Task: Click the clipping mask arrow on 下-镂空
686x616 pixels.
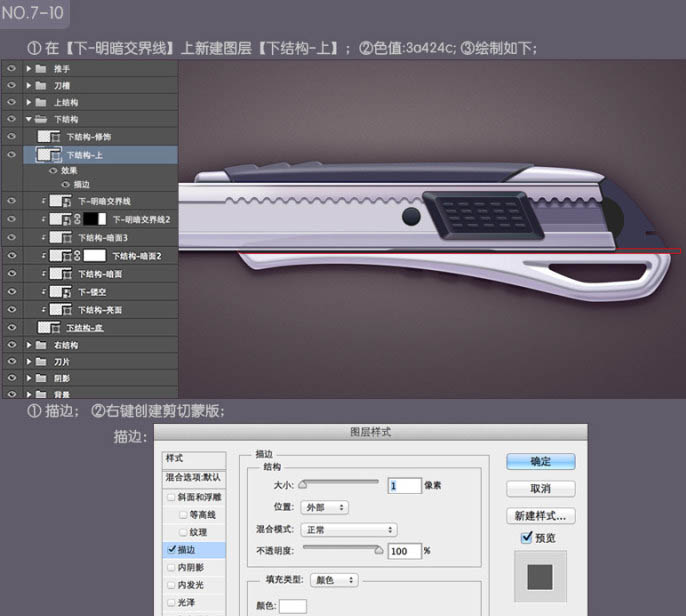Action: (x=43, y=291)
